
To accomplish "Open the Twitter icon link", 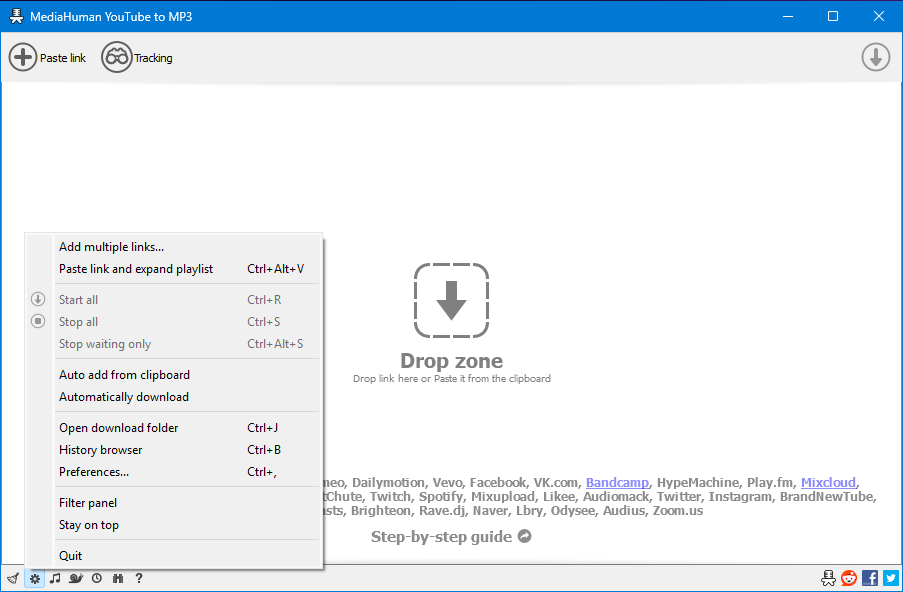I will 890,578.
